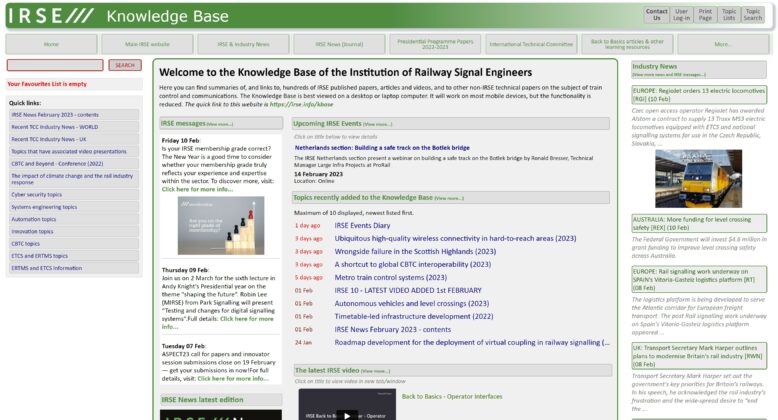The height and width of the screenshot is (420, 778).
Task: Open Roadmap development virtual coupling topic
Action: [x=472, y=342]
